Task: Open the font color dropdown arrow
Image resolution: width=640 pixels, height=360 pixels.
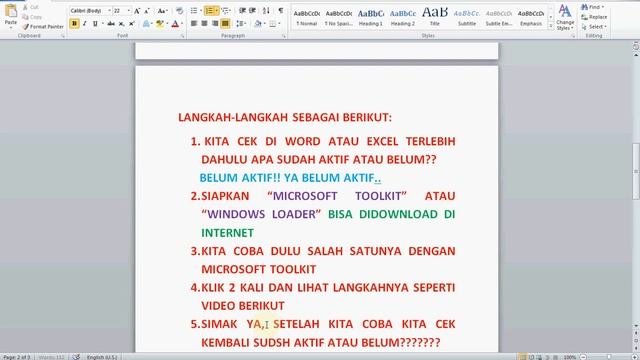Action: [182, 24]
